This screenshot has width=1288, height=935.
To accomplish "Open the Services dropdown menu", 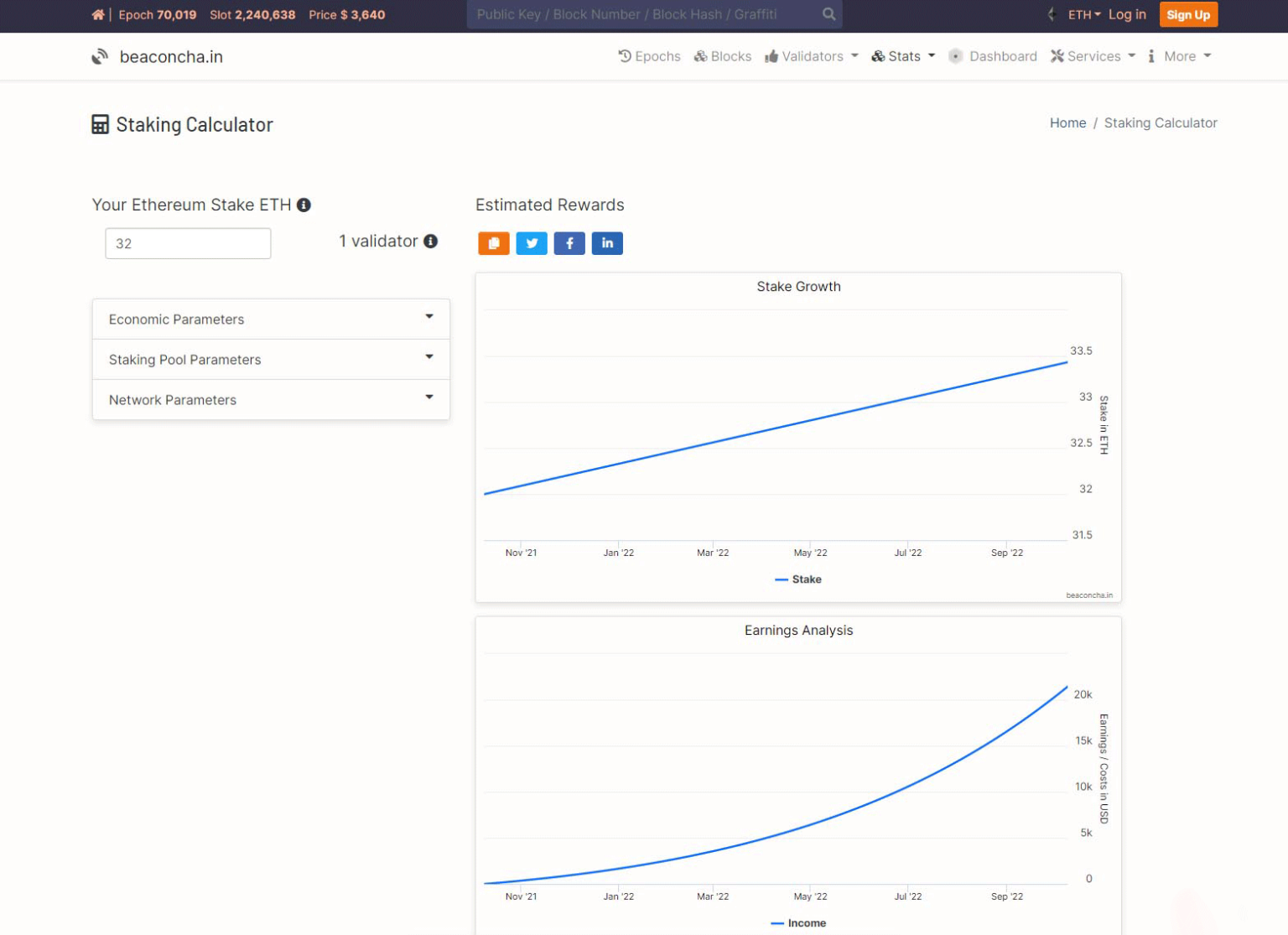I will point(1093,56).
